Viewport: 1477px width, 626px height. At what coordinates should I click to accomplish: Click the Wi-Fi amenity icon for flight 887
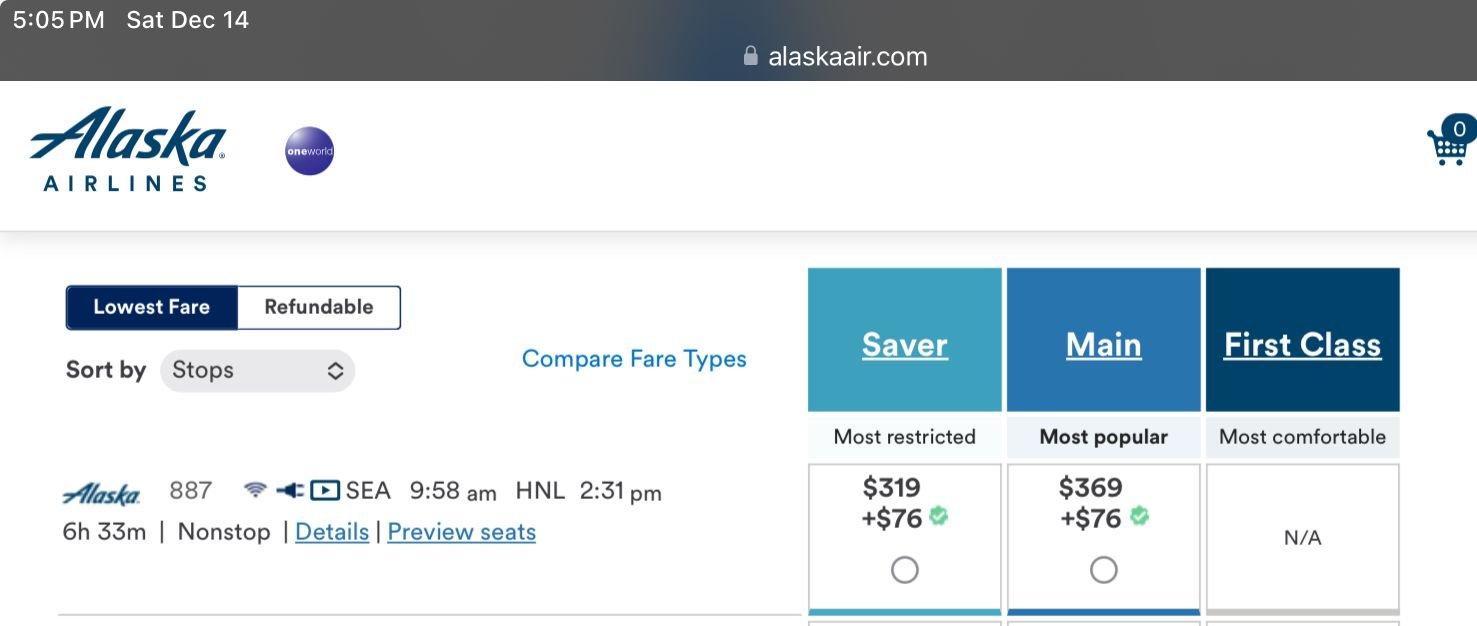[256, 490]
